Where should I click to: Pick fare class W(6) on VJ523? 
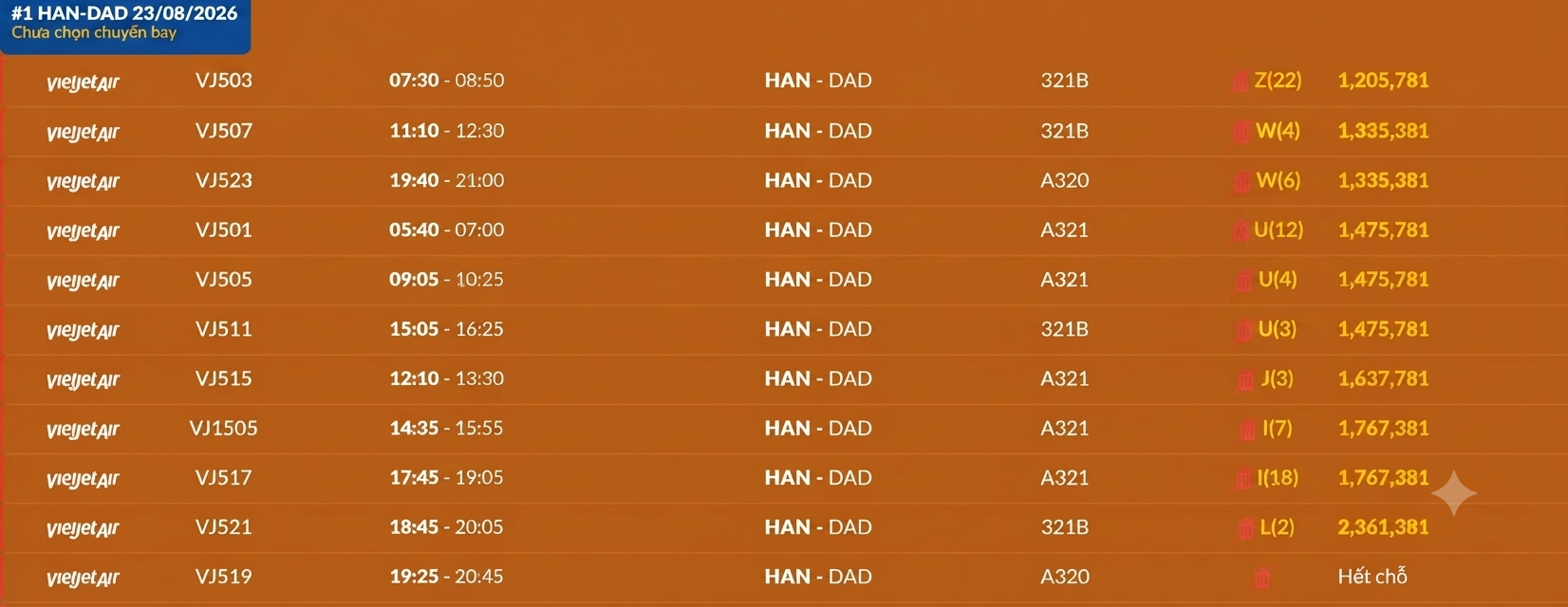point(1279,180)
